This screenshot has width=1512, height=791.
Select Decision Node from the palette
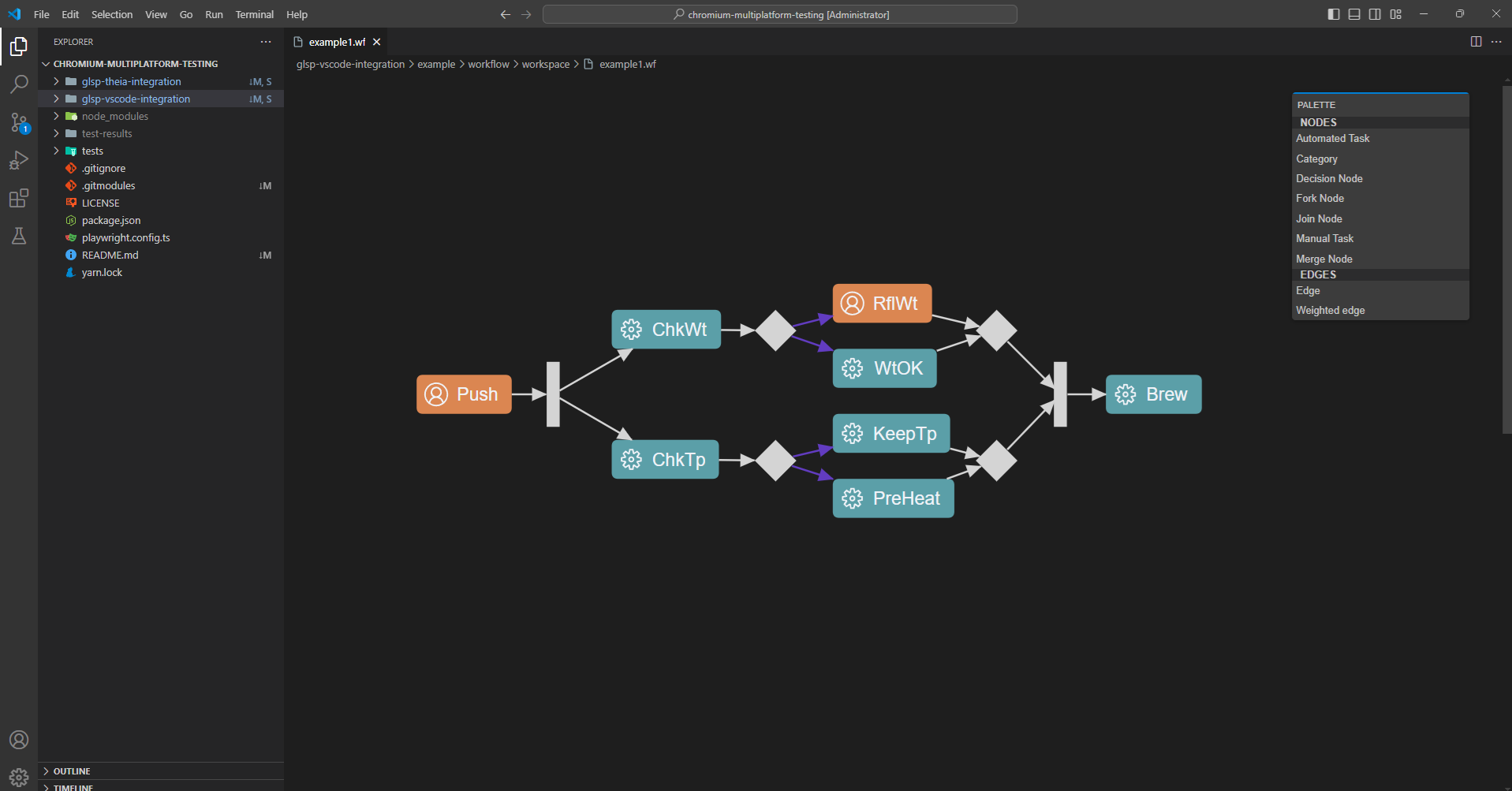1329,178
